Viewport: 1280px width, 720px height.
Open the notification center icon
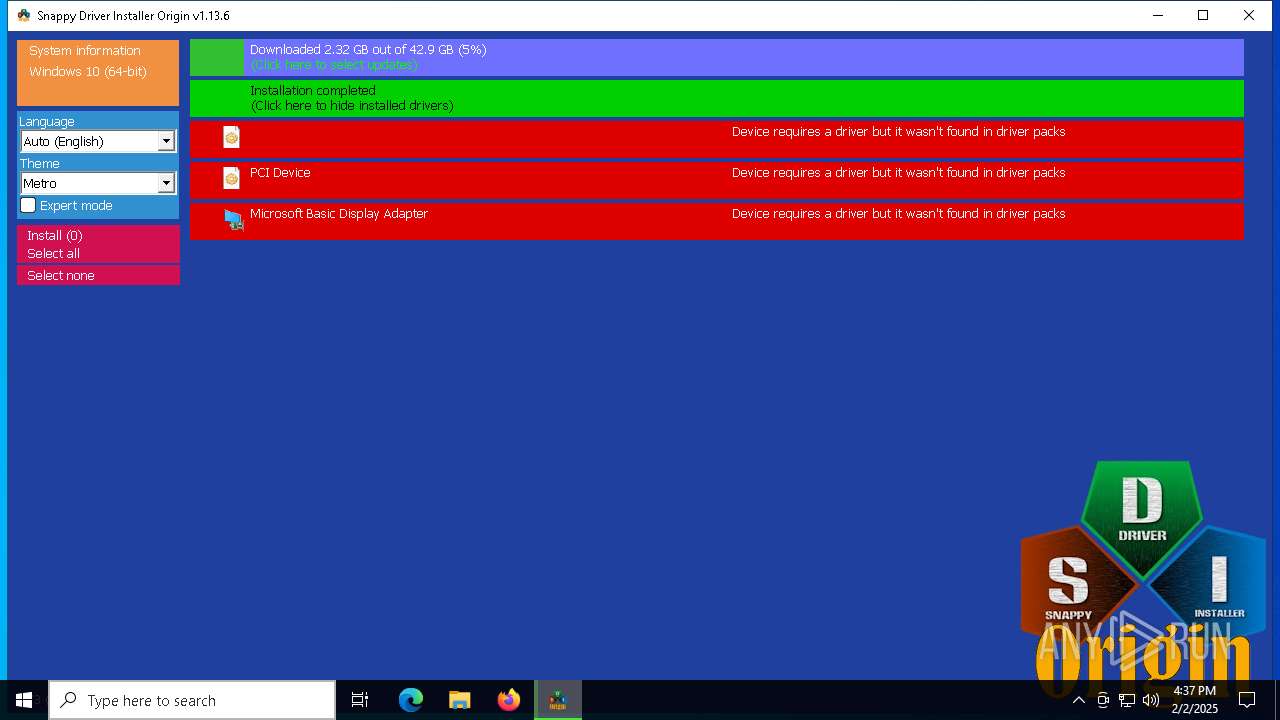pyautogui.click(x=1247, y=700)
